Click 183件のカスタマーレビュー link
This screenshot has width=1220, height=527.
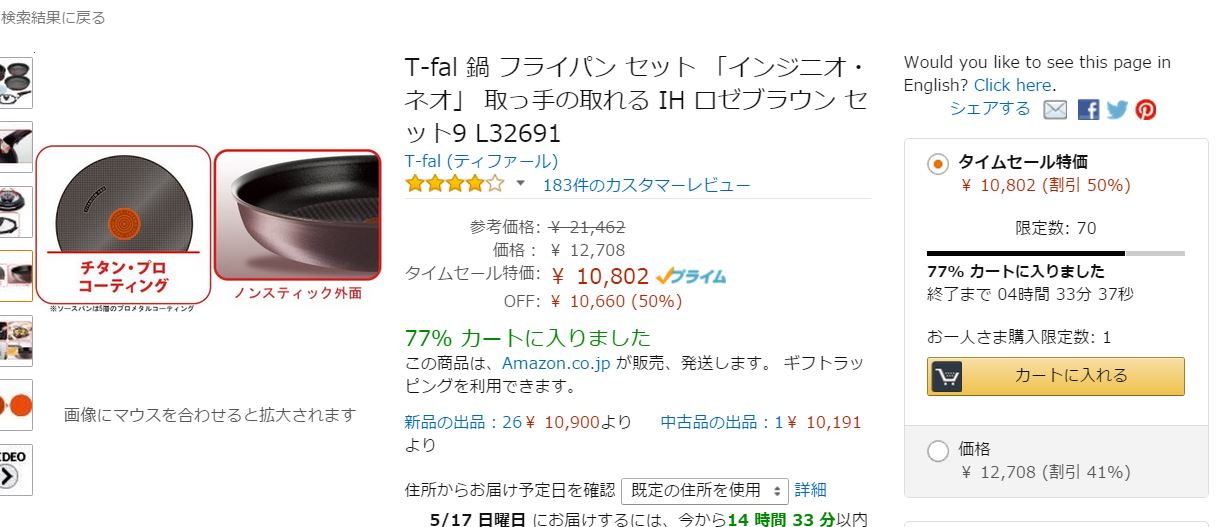tap(646, 185)
